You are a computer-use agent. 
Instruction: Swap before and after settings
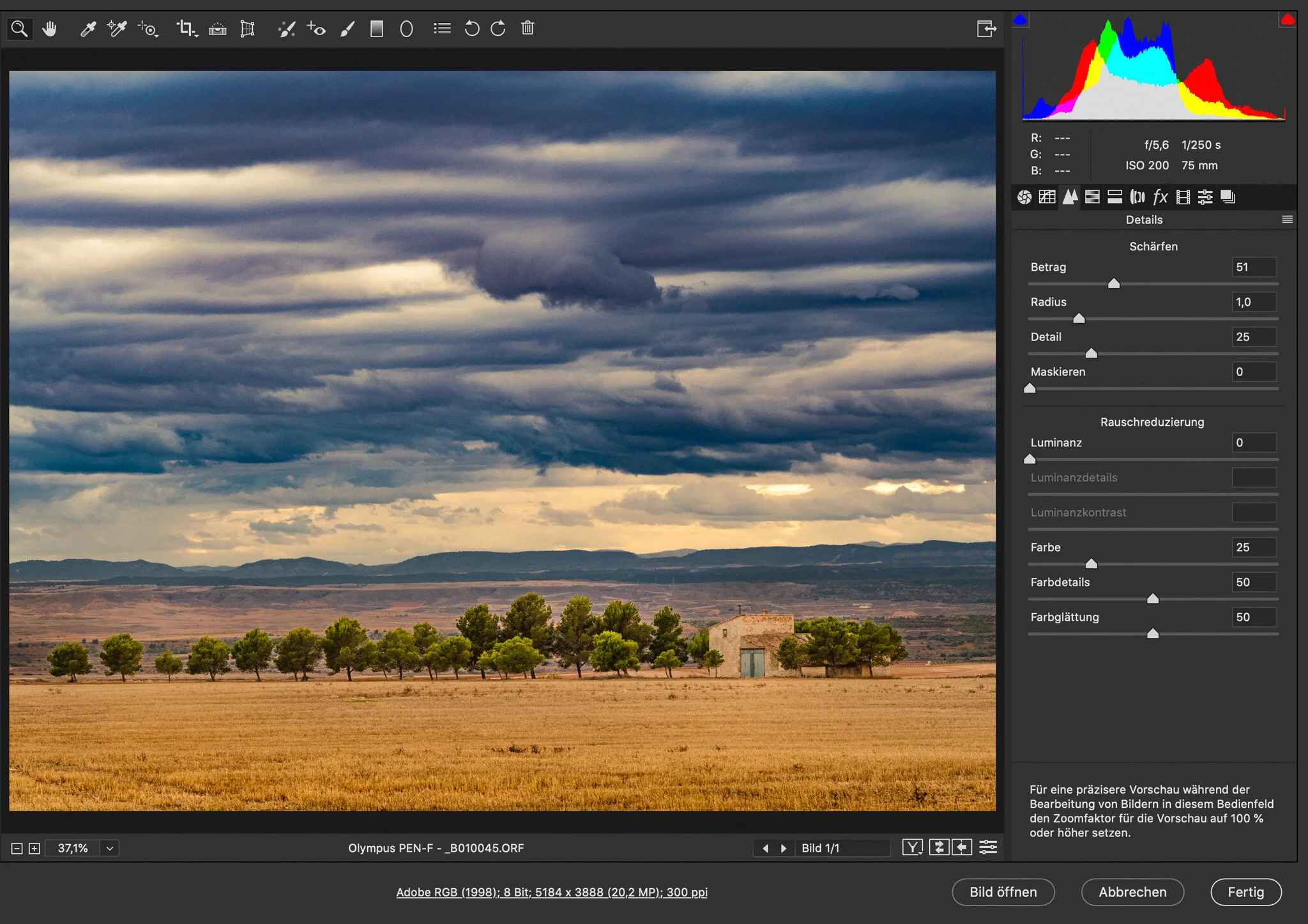tap(938, 847)
